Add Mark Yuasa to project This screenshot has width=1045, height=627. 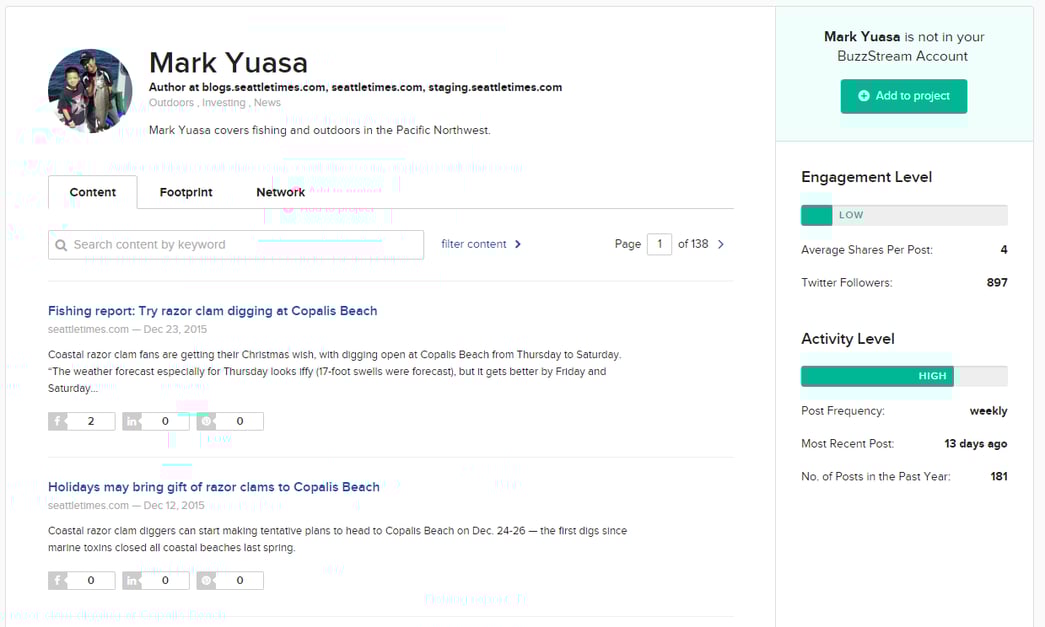coord(904,96)
